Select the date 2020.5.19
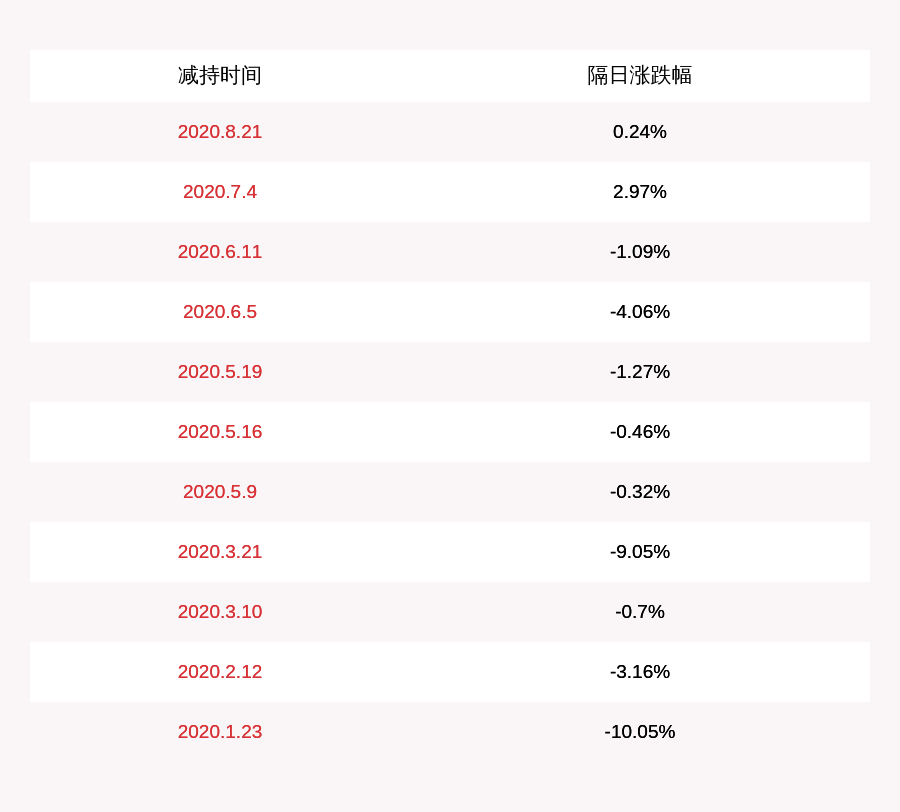Image resolution: width=900 pixels, height=812 pixels. click(220, 372)
